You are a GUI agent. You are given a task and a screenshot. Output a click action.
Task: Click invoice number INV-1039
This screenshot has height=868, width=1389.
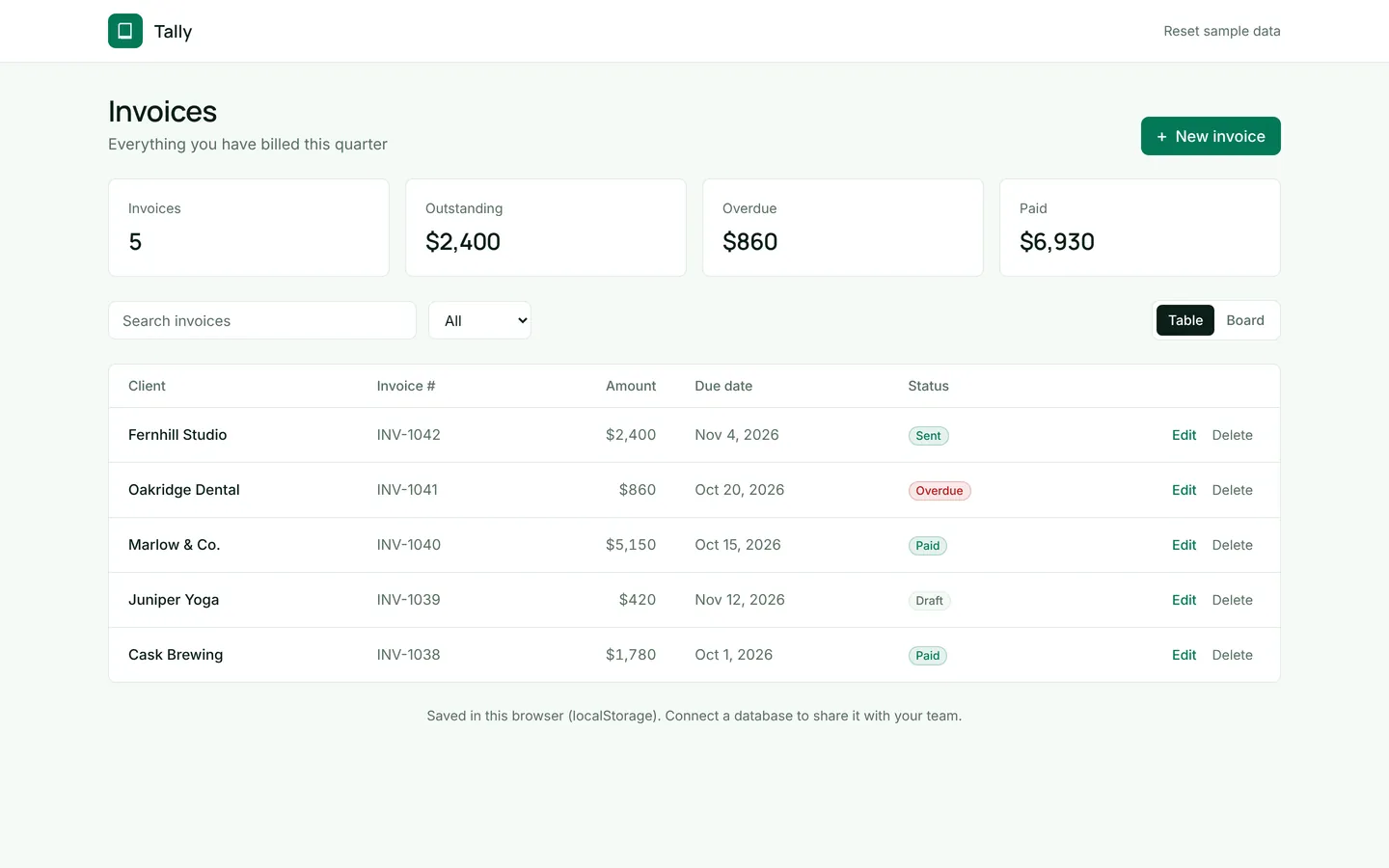tap(409, 600)
